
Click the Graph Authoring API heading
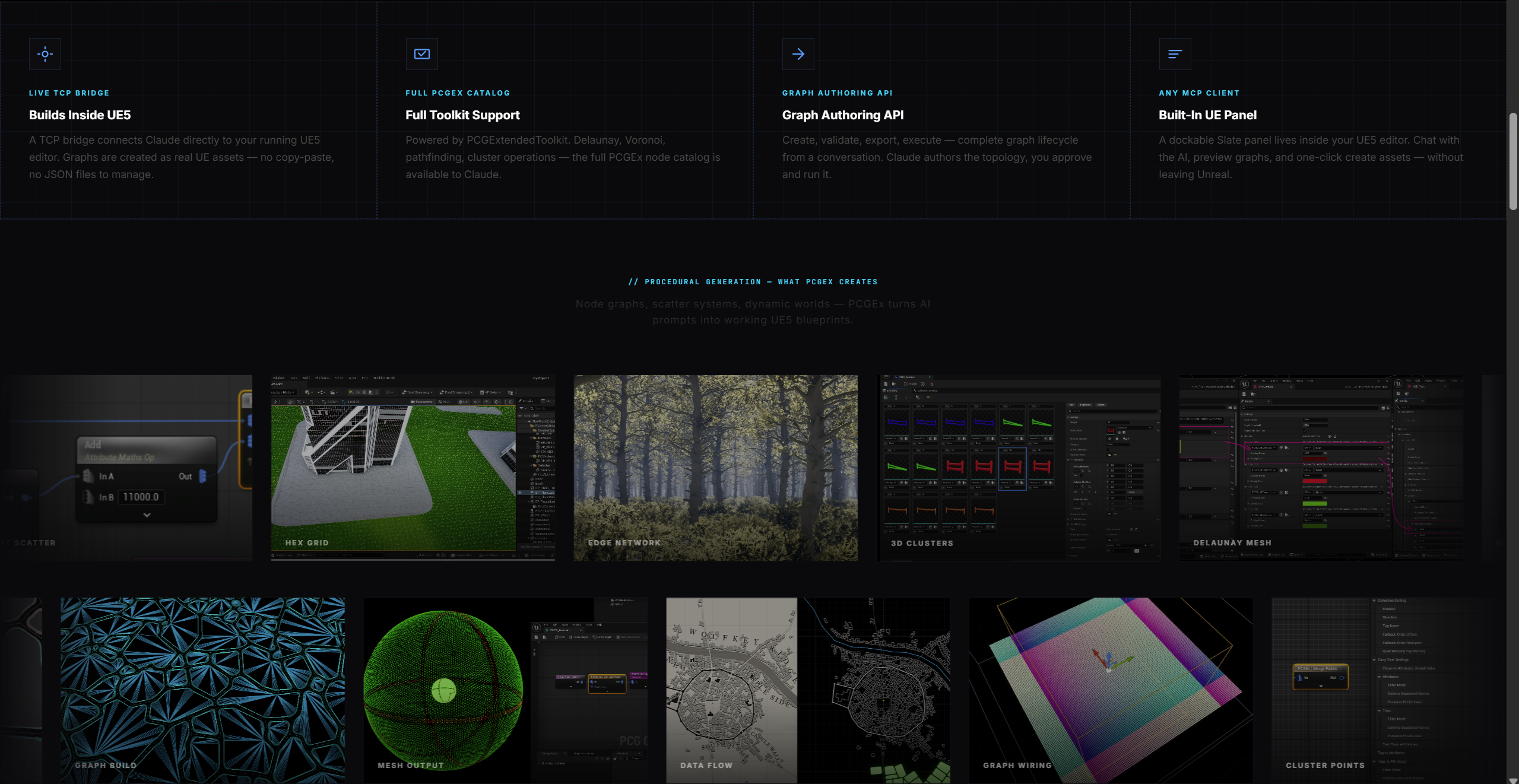coord(842,115)
